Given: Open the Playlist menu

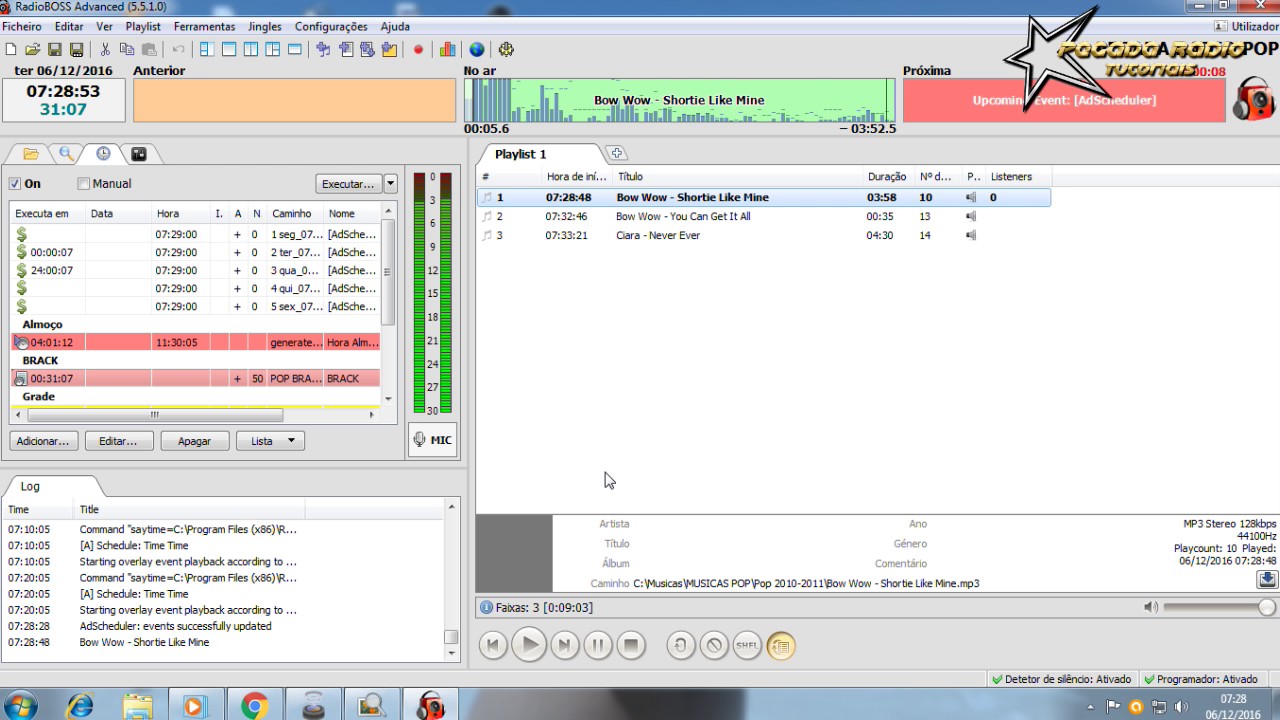Looking at the screenshot, I should [x=144, y=27].
